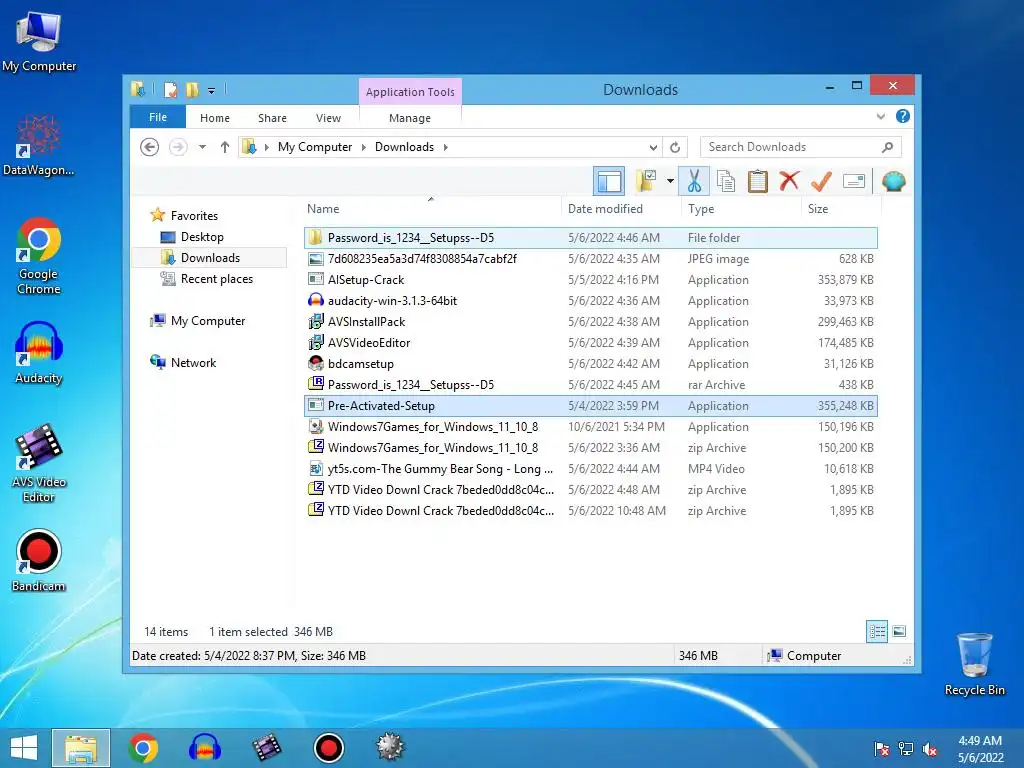The image size is (1024, 768).
Task: Switch to details view button
Action: 877,631
